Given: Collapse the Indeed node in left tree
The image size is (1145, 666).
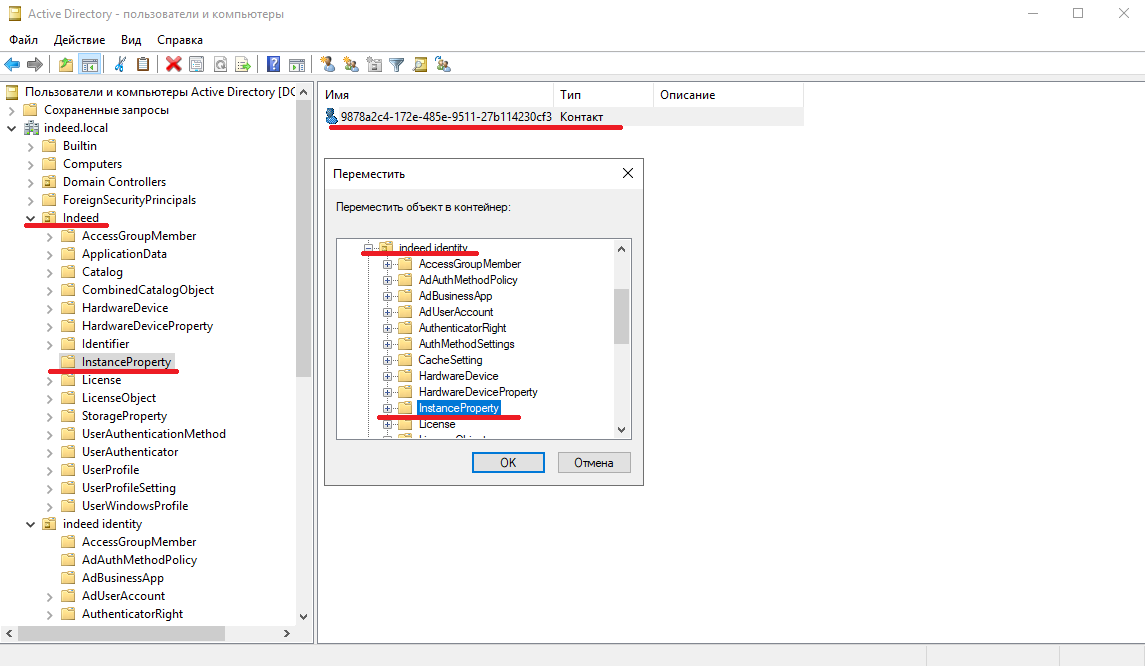Looking at the screenshot, I should click(30, 218).
